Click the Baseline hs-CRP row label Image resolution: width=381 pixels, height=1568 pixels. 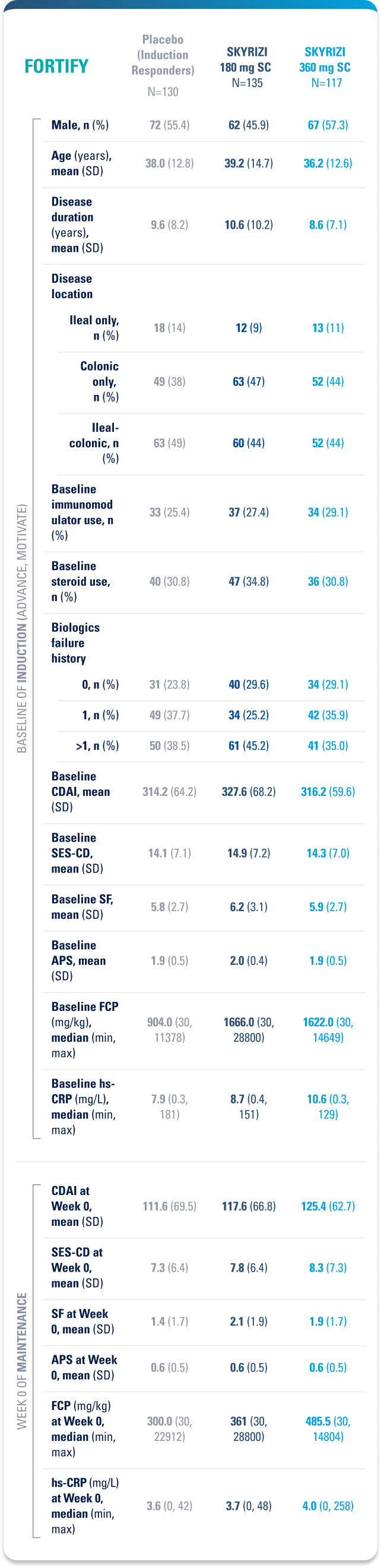click(x=82, y=1107)
